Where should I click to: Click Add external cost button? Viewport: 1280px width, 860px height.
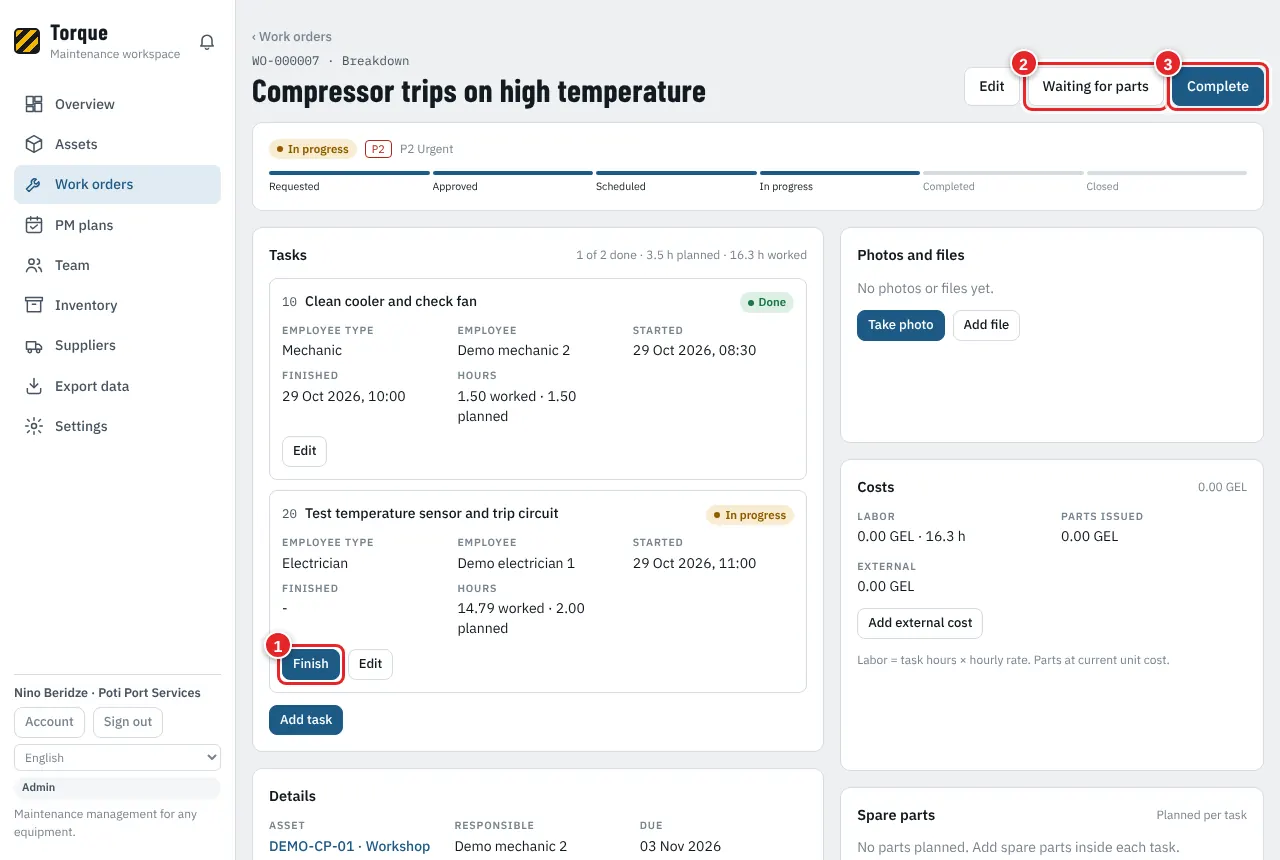coord(920,623)
